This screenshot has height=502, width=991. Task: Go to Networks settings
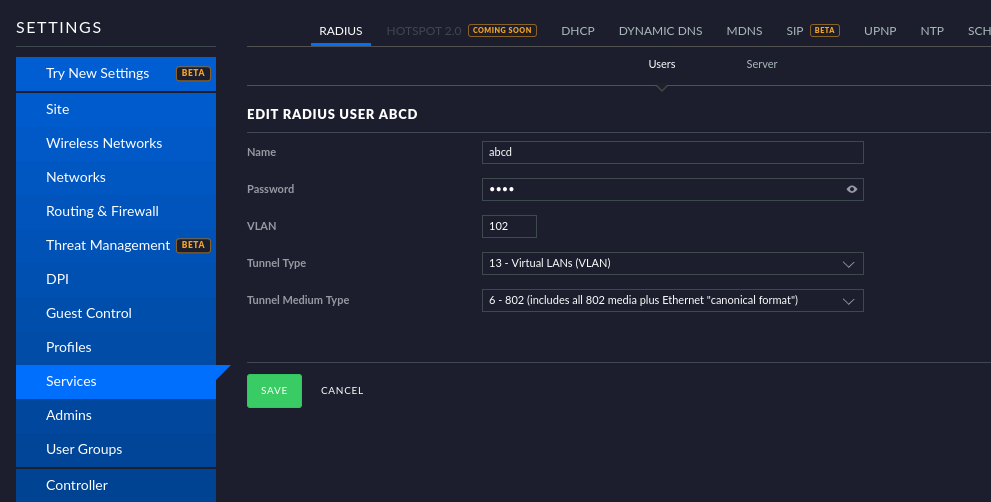tap(116, 178)
